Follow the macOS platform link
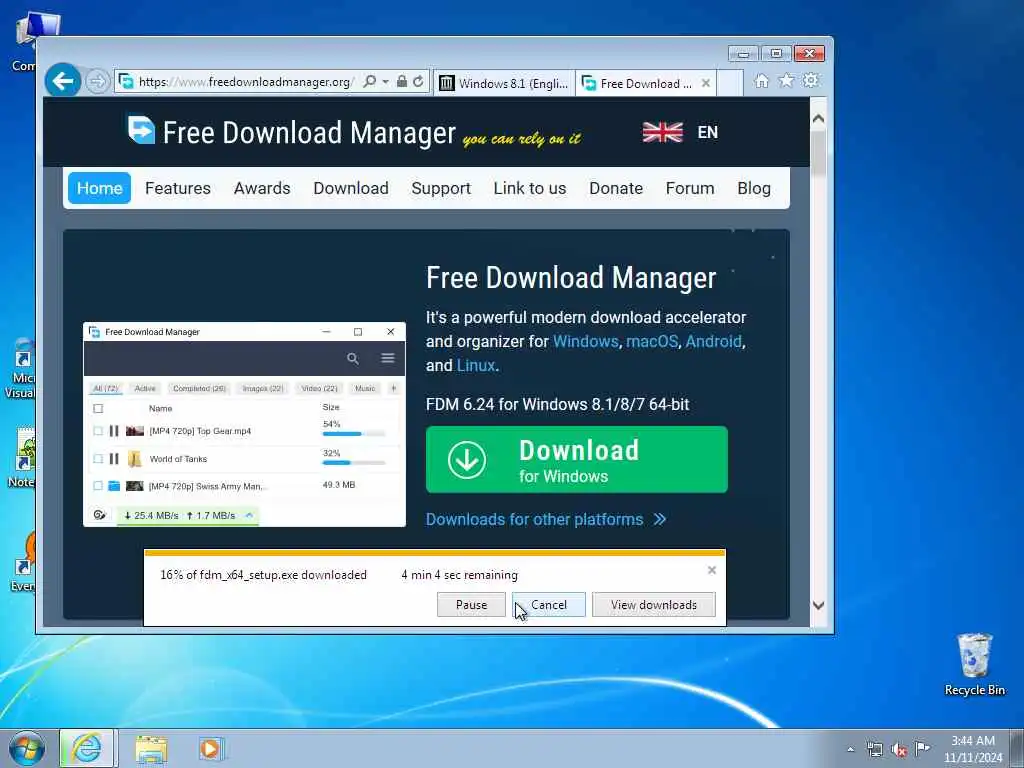The height and width of the screenshot is (768, 1024). click(651, 342)
